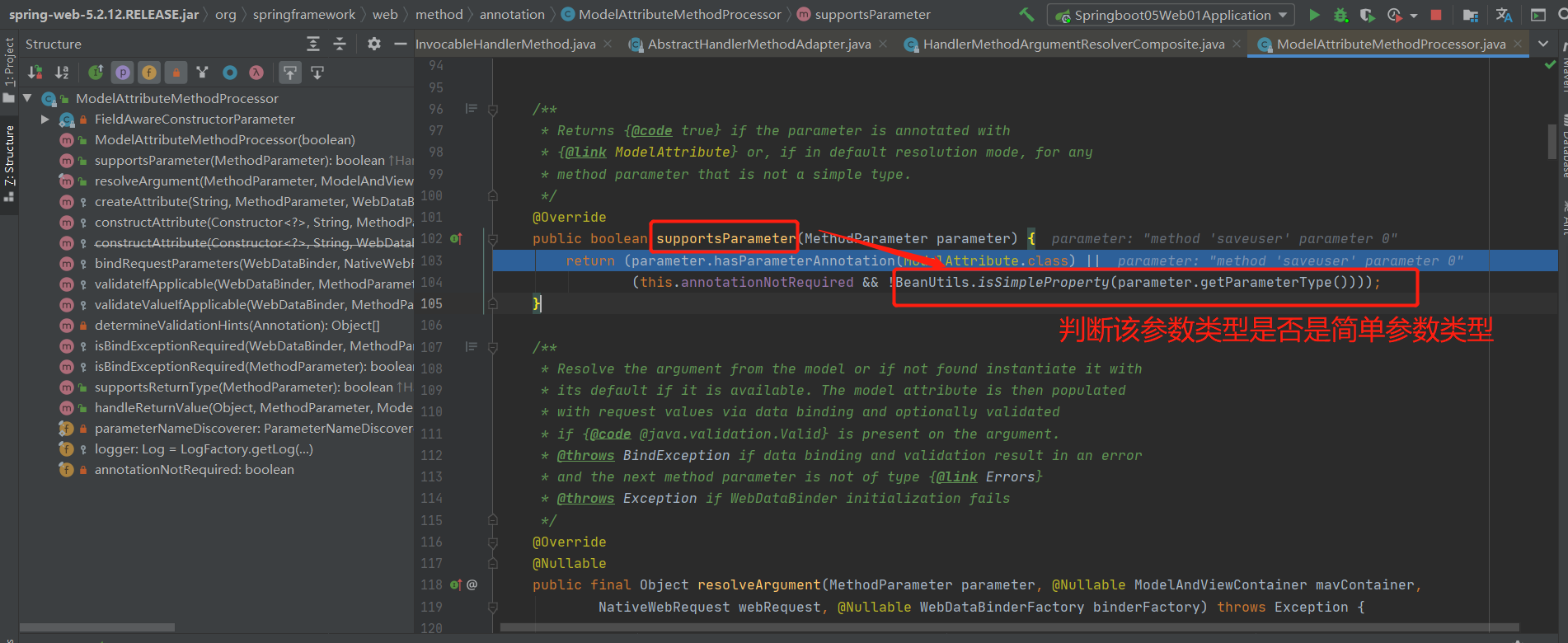Click override gutter icon on line 102
Image resolution: width=1568 pixels, height=643 pixels.
(x=456, y=239)
